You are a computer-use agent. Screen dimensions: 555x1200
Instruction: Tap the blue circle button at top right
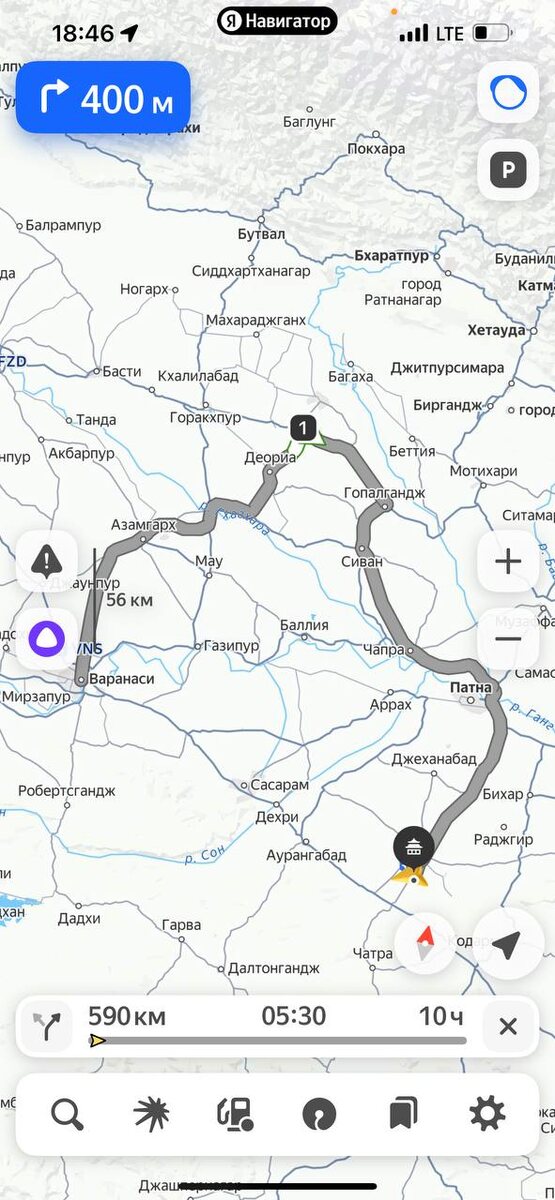(508, 93)
